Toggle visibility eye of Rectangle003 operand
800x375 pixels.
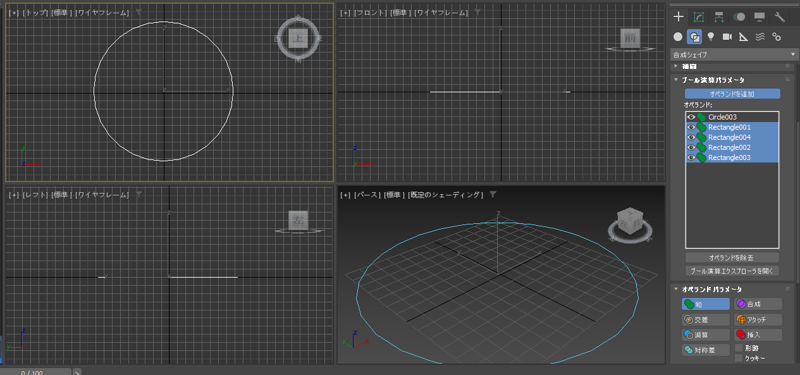pos(691,158)
